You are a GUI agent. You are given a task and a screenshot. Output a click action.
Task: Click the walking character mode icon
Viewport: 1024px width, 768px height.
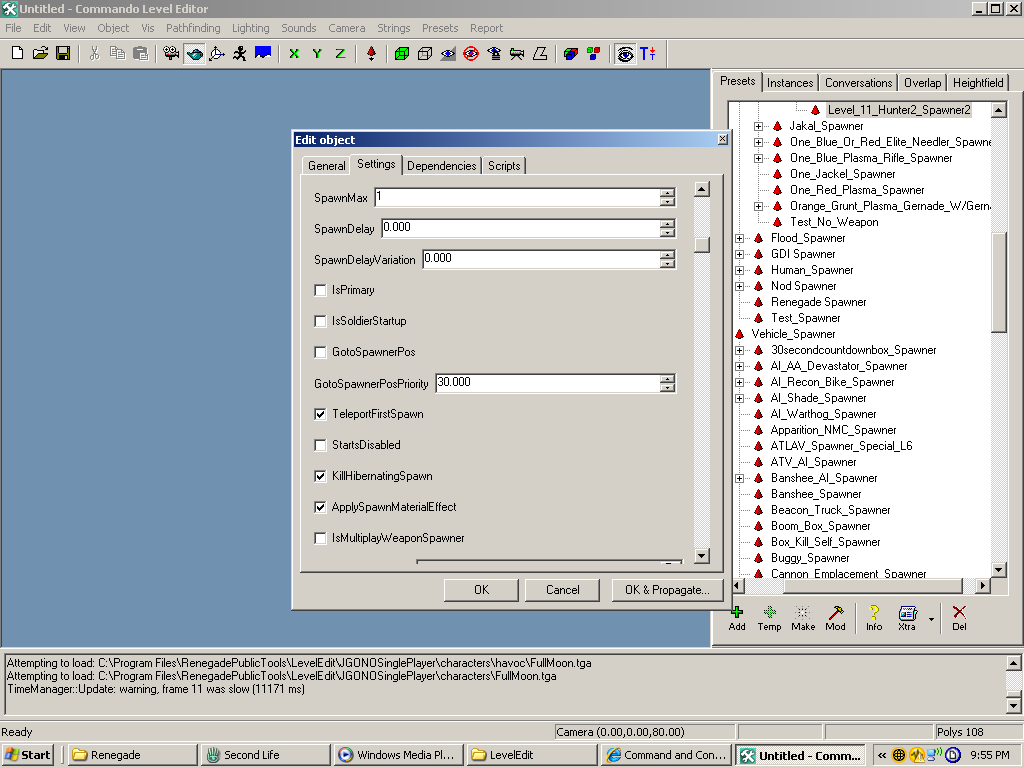tap(240, 53)
